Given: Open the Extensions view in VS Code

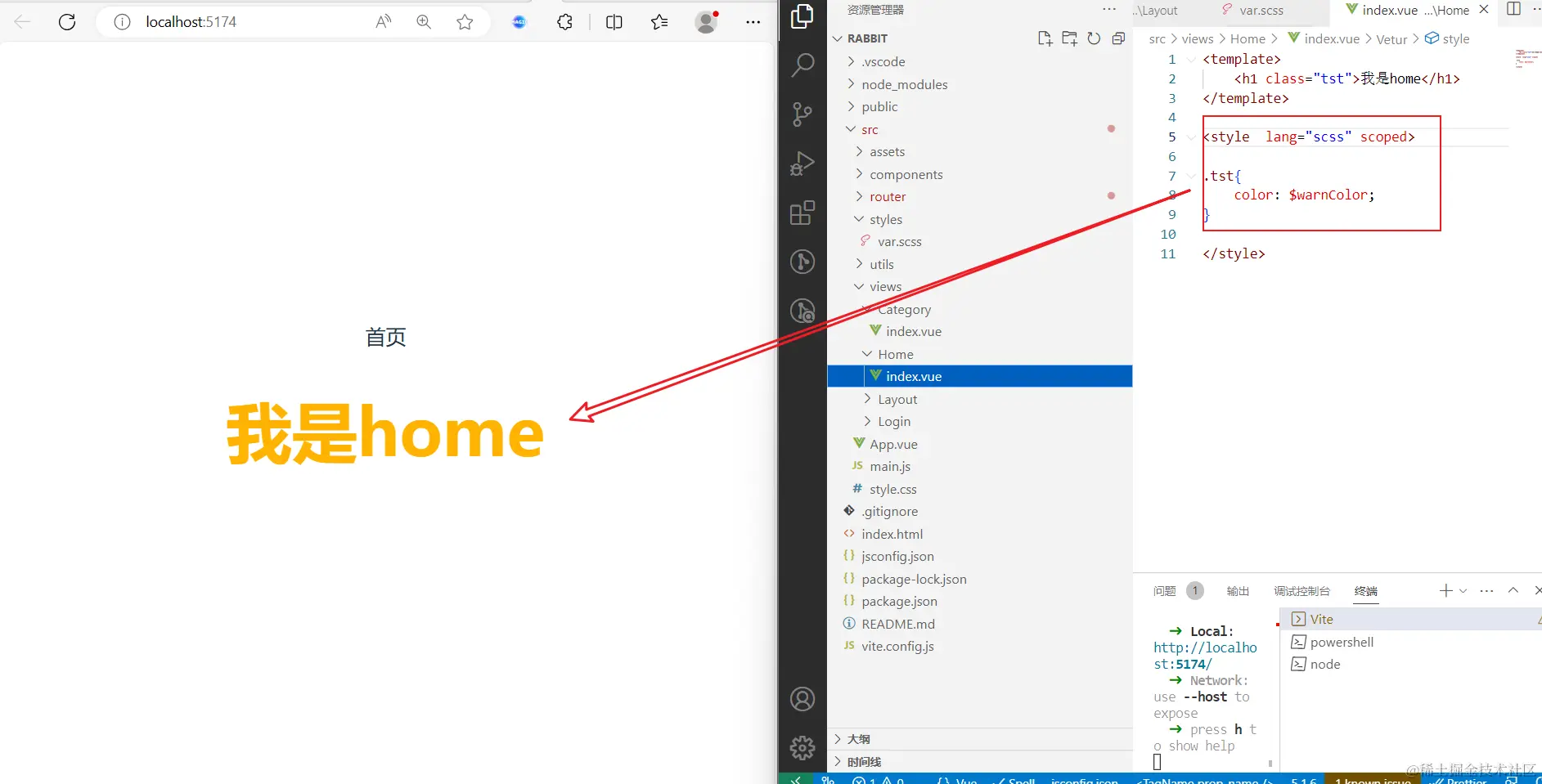Looking at the screenshot, I should [x=802, y=213].
